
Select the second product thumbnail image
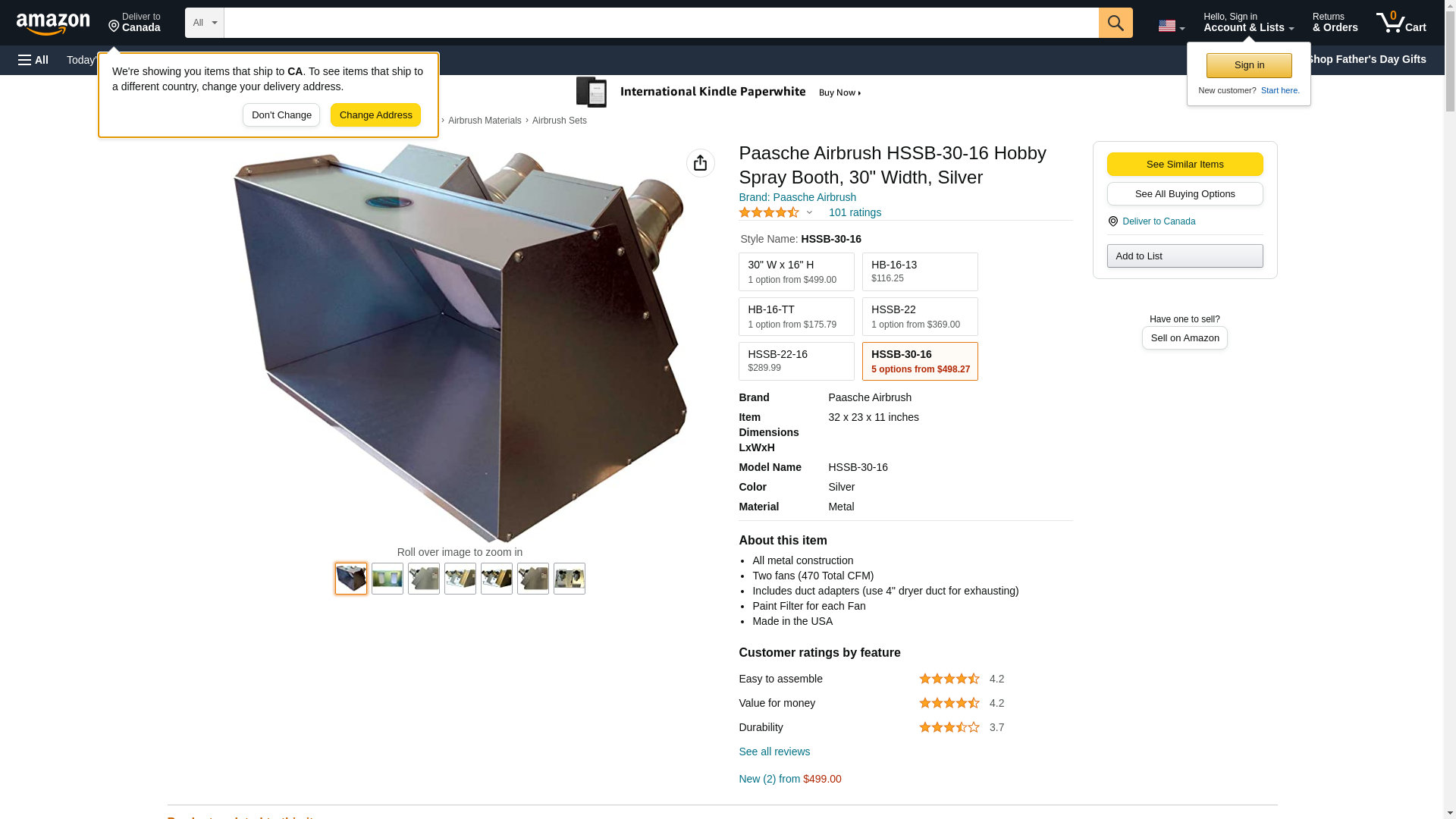point(387,579)
